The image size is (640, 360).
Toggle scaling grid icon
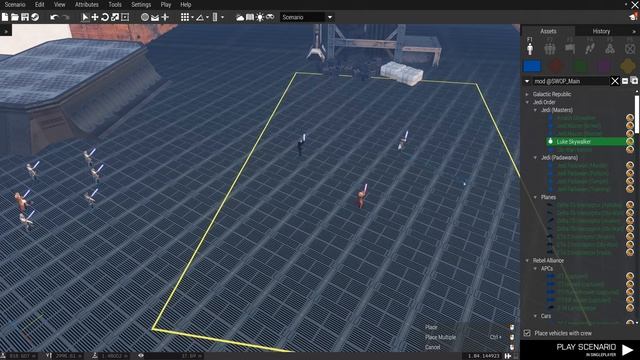(x=215, y=17)
